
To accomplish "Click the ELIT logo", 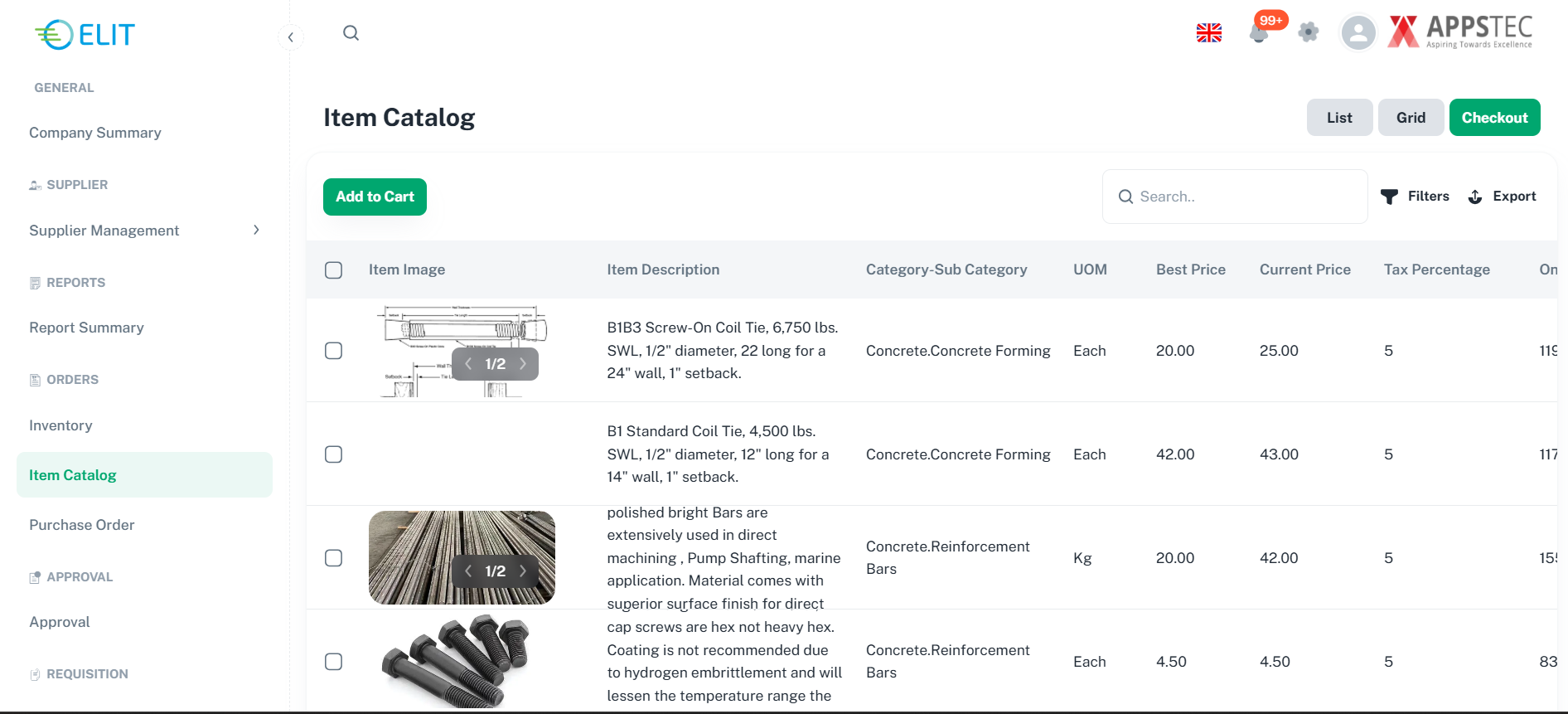I will point(85,35).
